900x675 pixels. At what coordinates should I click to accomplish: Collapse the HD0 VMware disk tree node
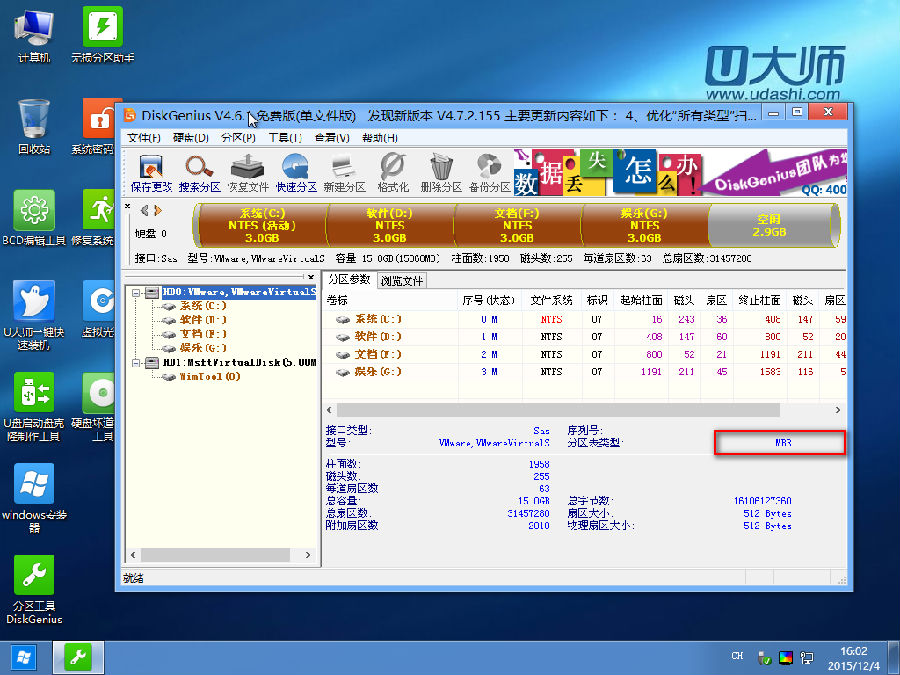tap(136, 293)
